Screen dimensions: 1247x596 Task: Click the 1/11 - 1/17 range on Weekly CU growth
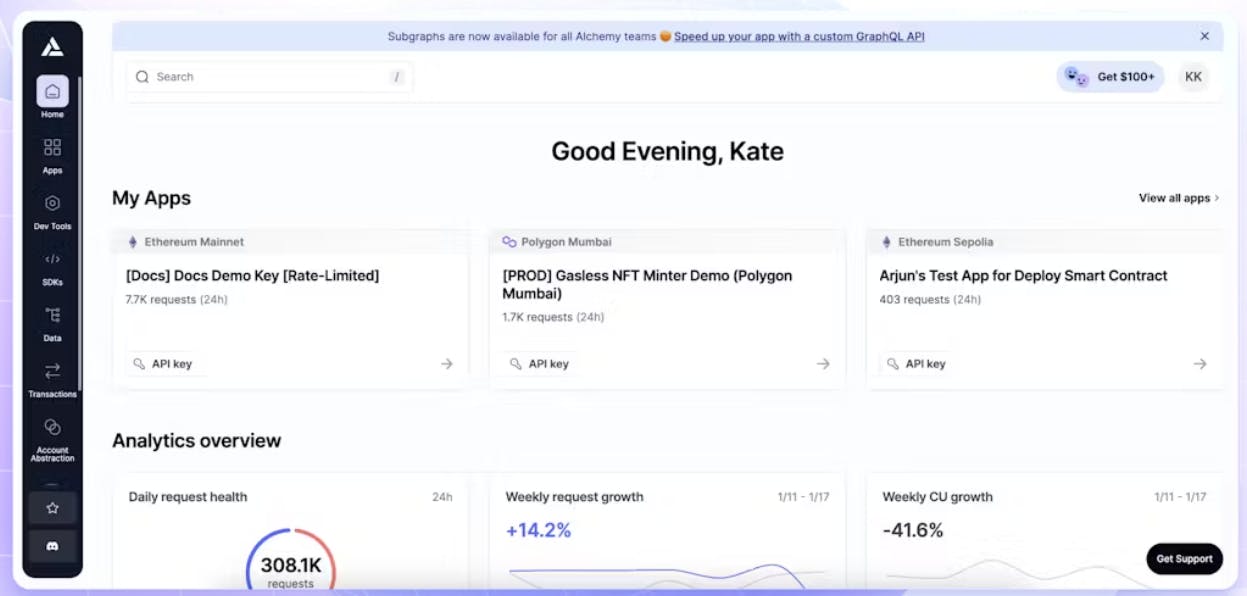click(1180, 497)
